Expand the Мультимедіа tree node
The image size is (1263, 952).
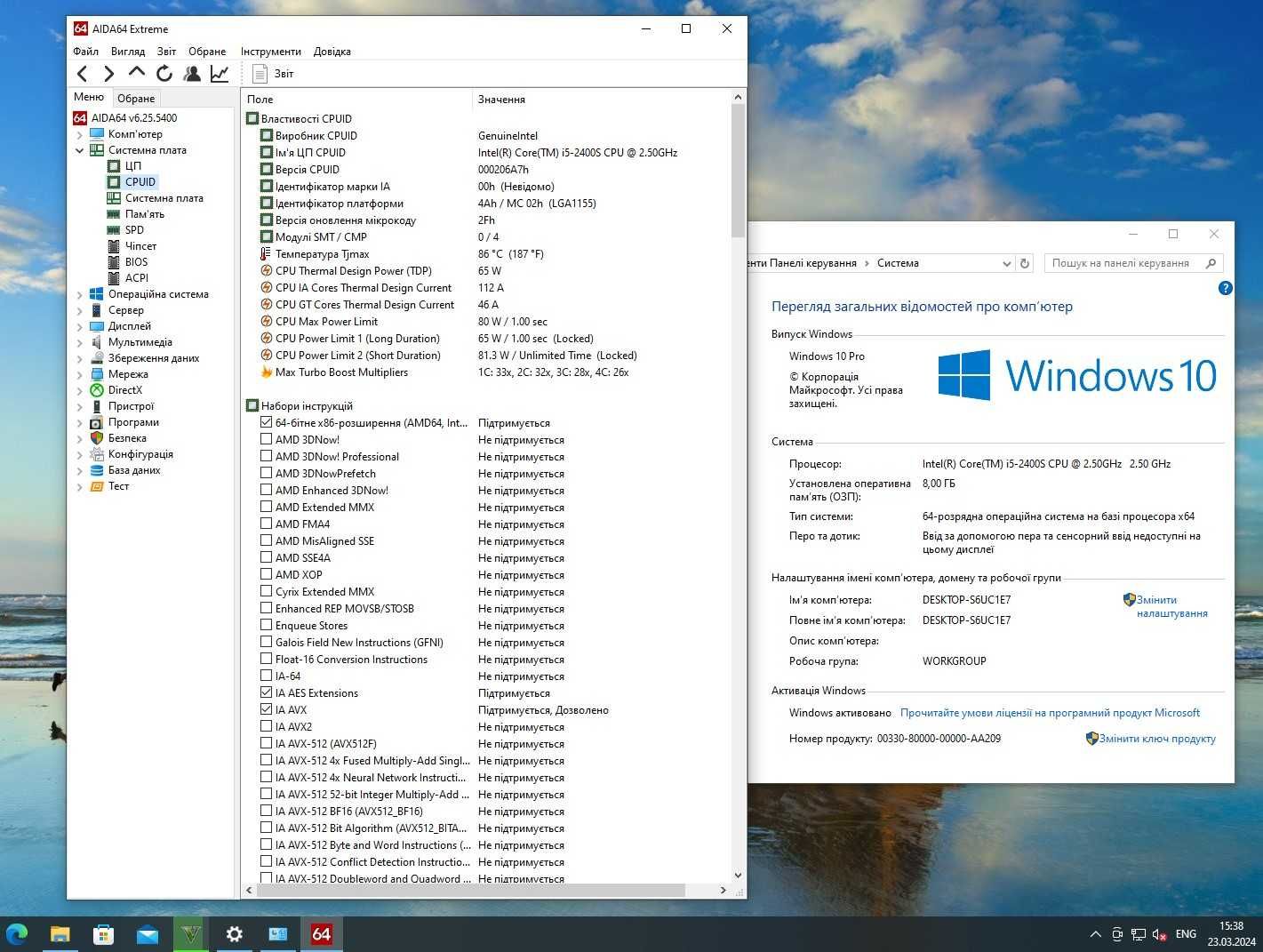tap(80, 343)
